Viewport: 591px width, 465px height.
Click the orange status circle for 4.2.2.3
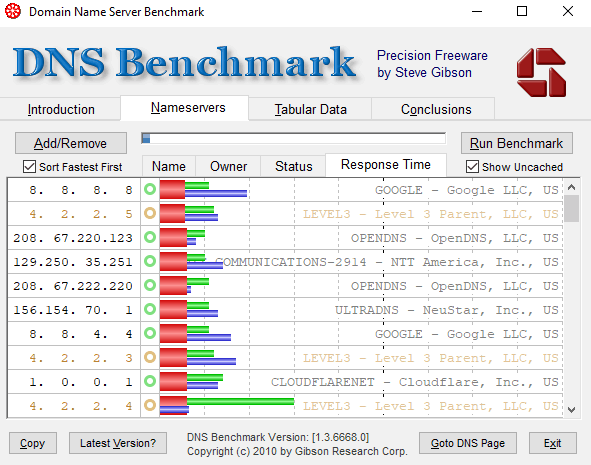pos(150,357)
